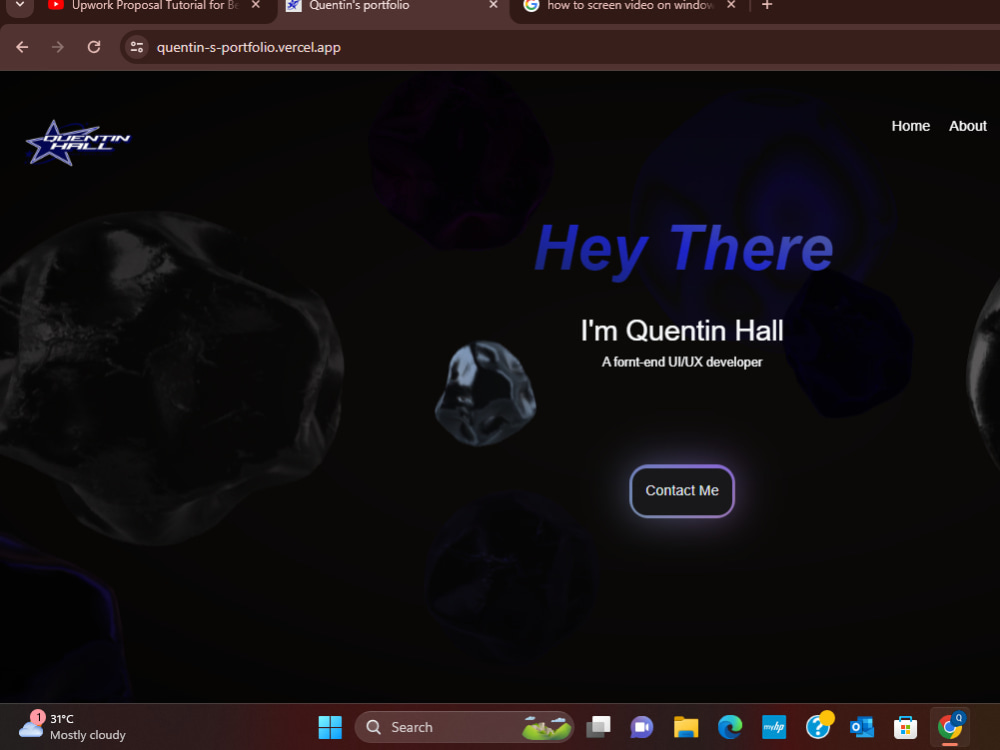Screen dimensions: 1000x750
Task: Close the Google search tab
Action: coord(731,5)
